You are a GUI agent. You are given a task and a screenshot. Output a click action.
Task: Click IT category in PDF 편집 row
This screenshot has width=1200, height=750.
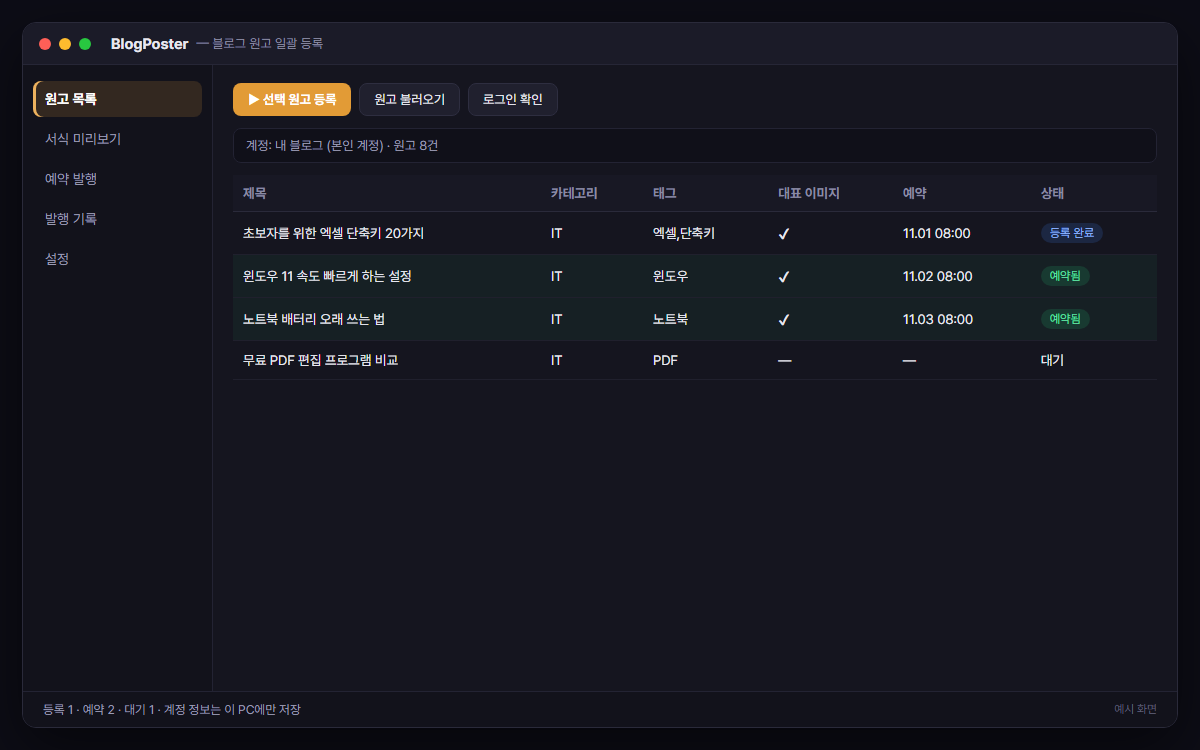point(557,360)
